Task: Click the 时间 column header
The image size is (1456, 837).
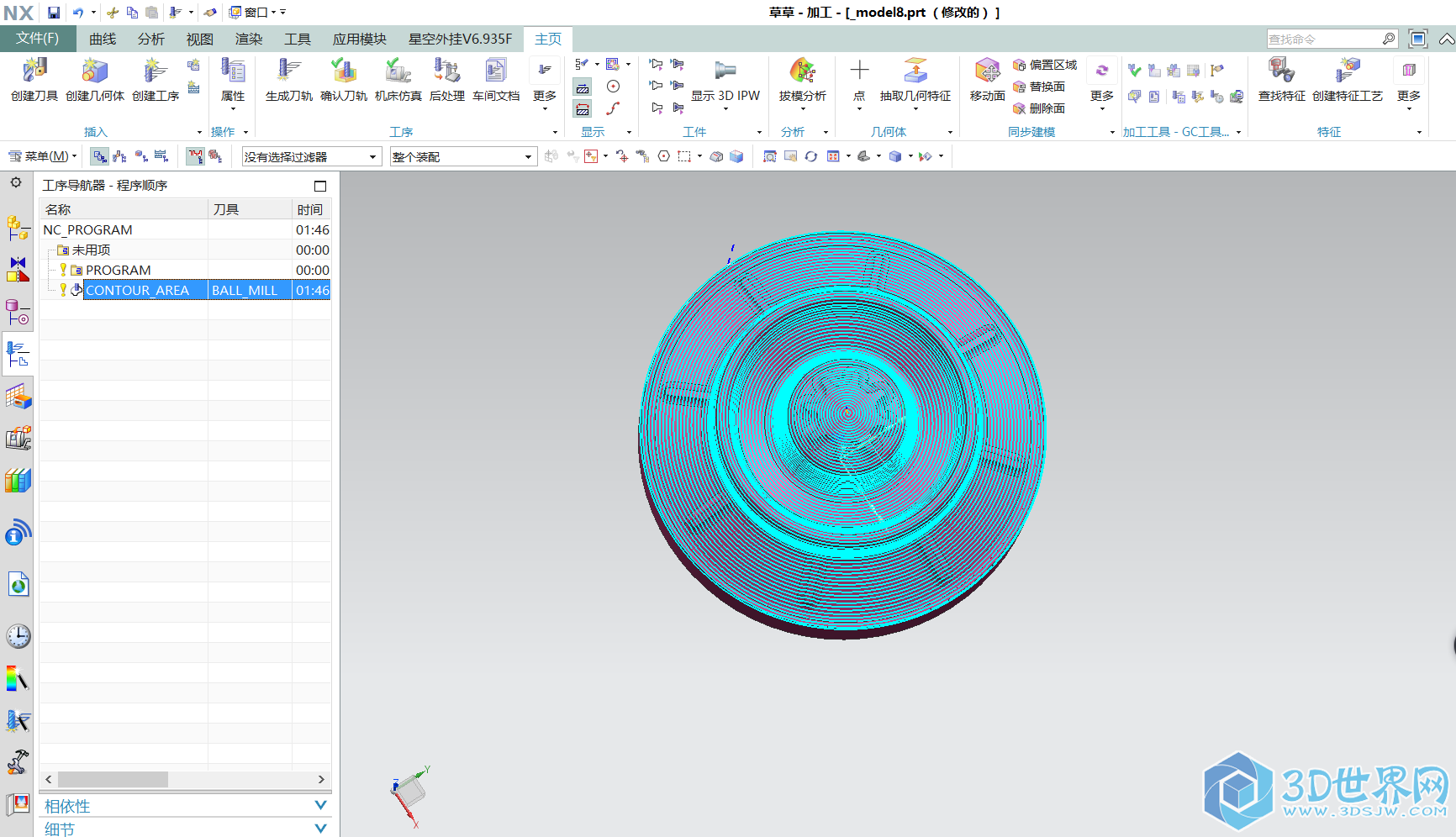Action: [311, 209]
